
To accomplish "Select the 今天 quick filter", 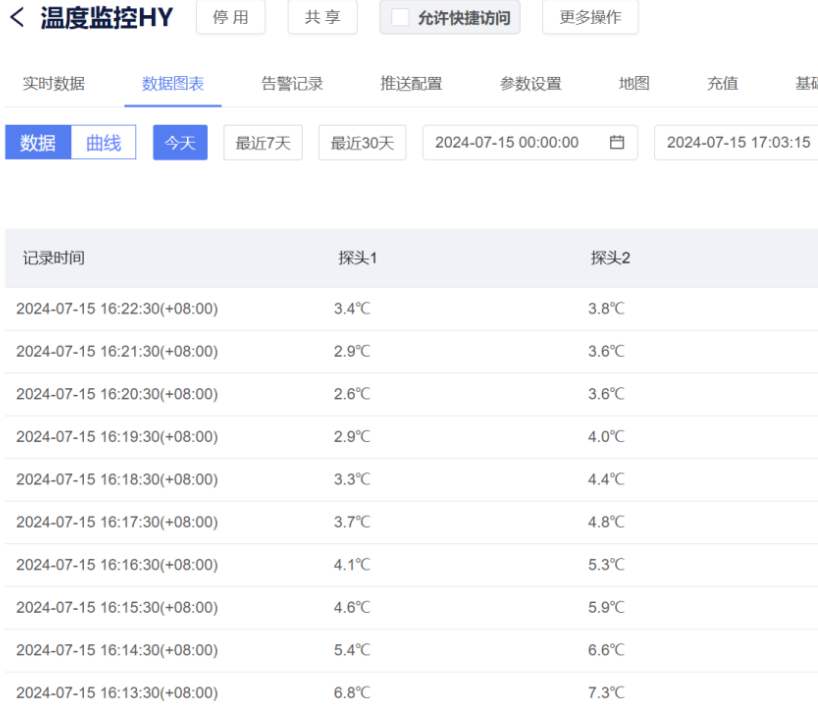I will click(x=180, y=143).
